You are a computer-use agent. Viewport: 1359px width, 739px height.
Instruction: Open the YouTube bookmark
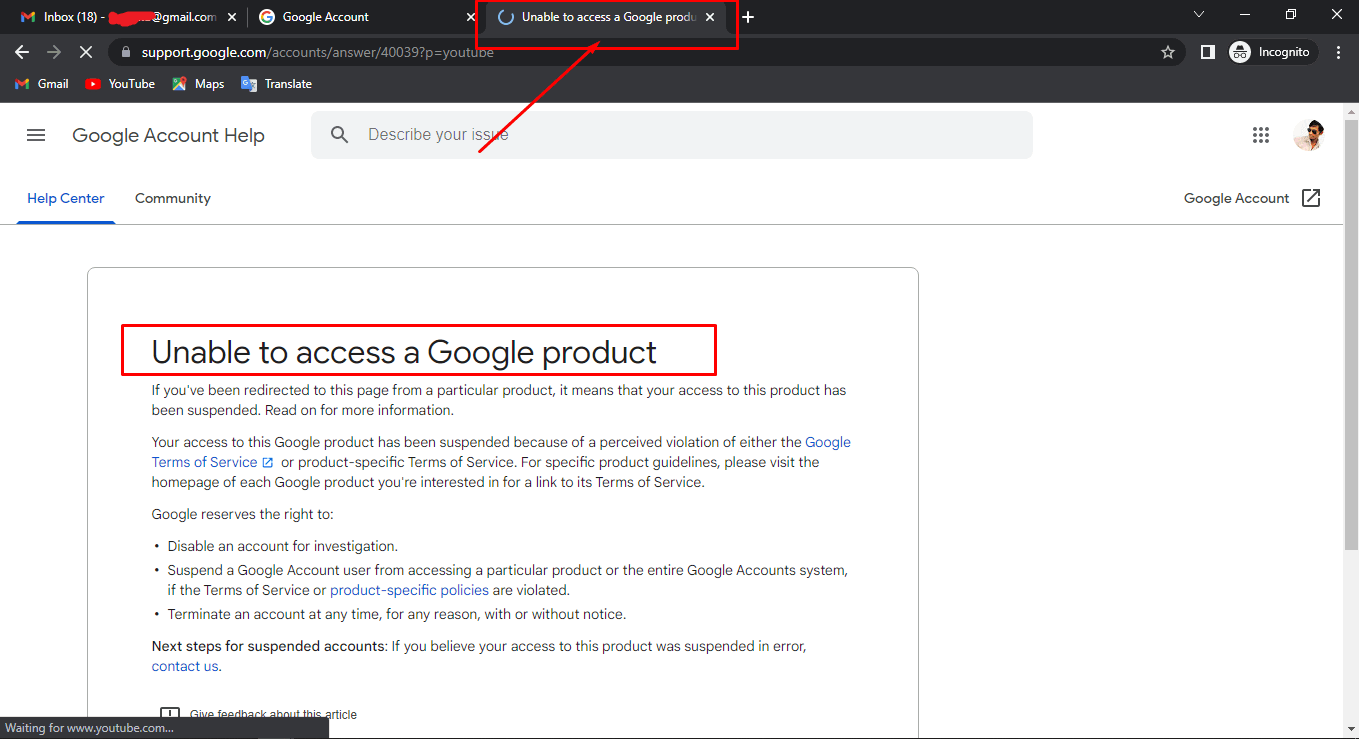(x=120, y=84)
